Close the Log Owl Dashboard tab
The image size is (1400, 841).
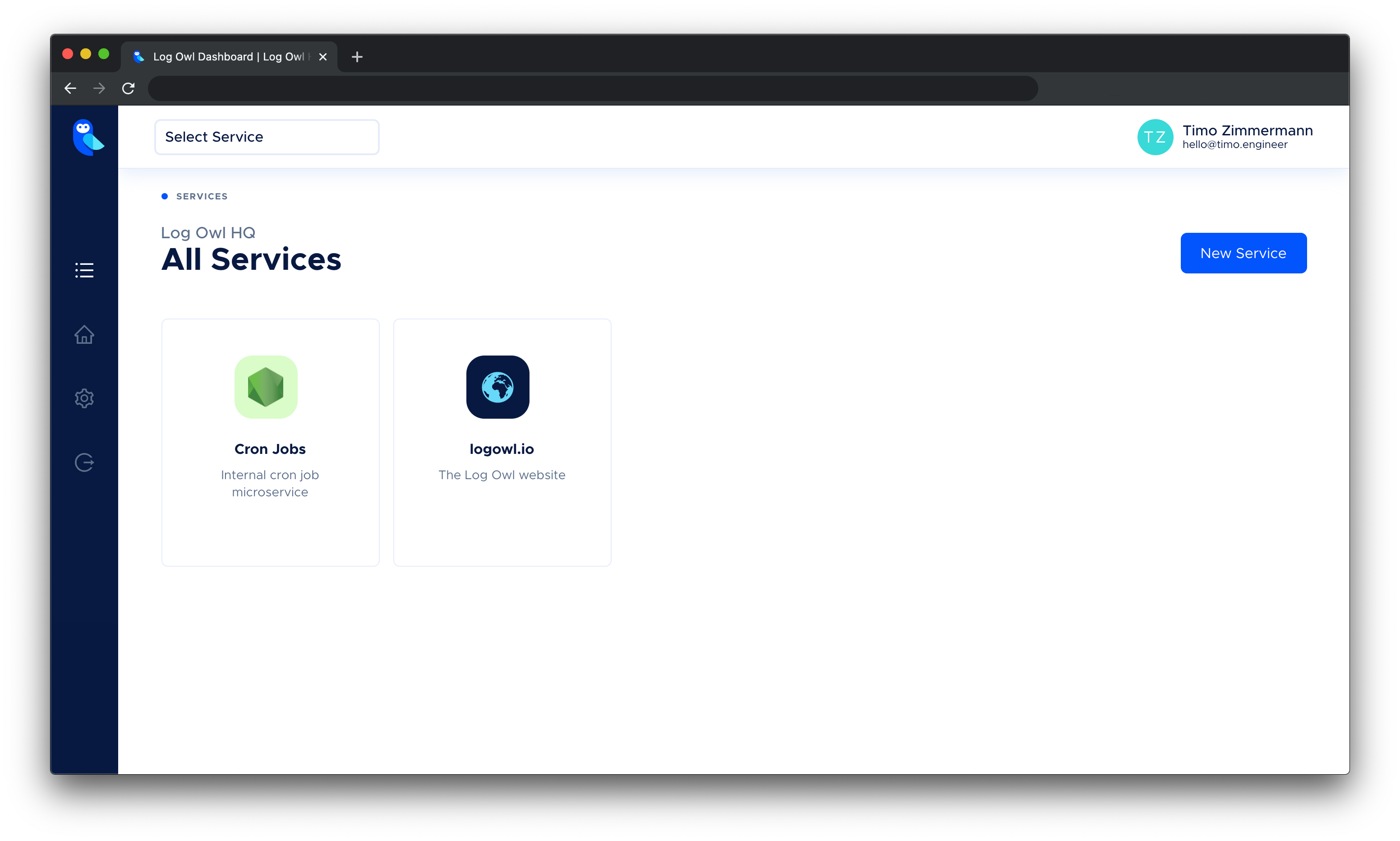click(323, 57)
